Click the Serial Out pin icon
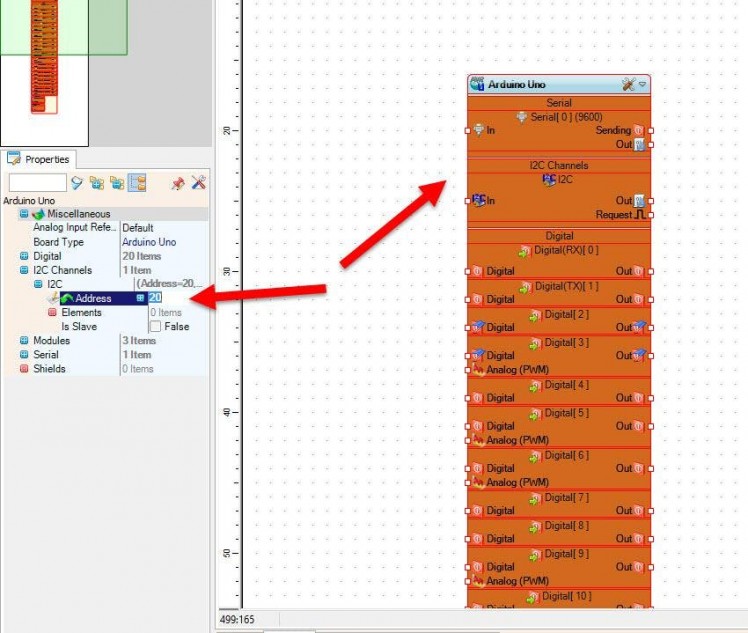Viewport: 748px width, 633px height. [x=639, y=145]
